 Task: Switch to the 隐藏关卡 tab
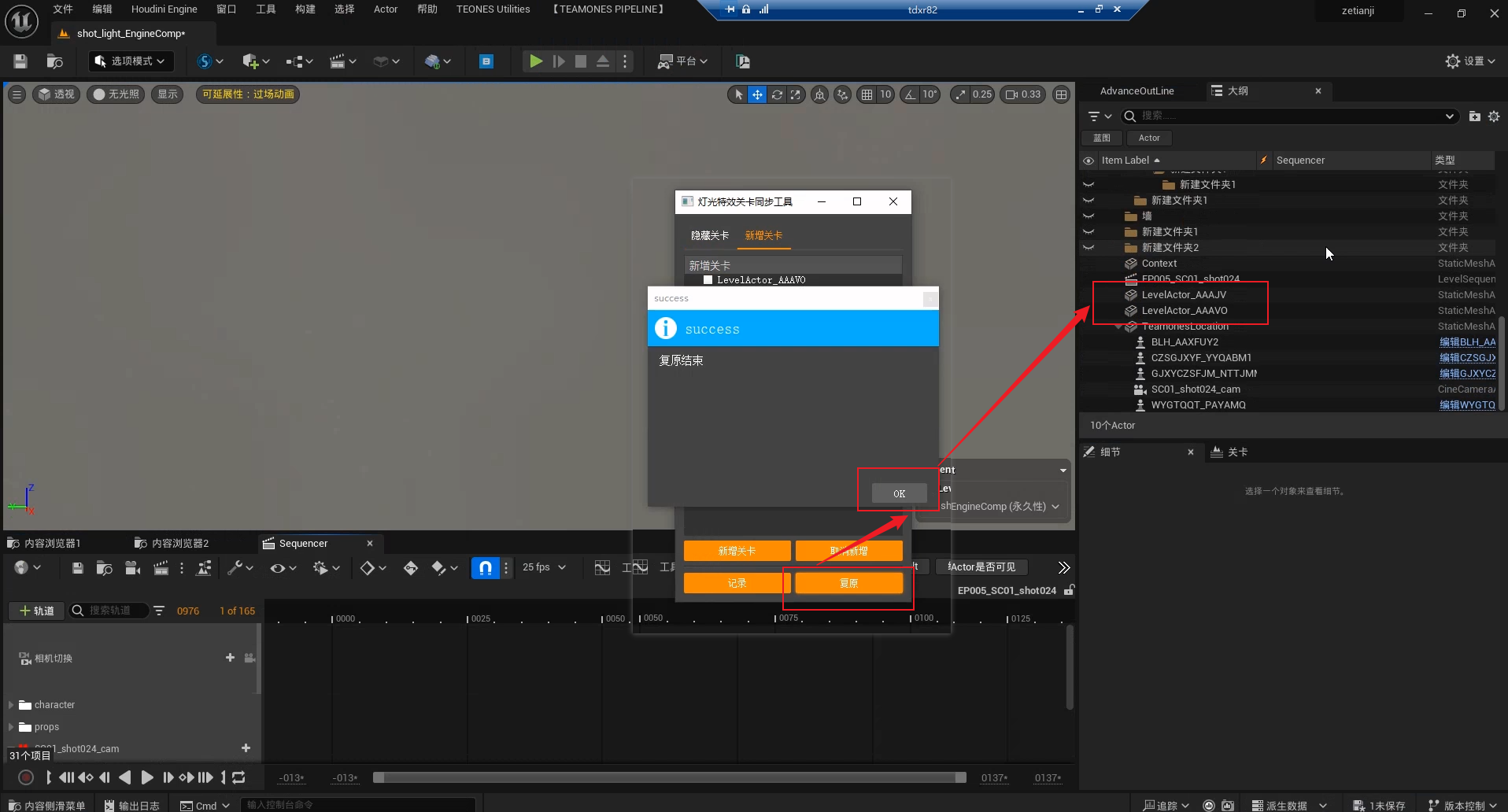tap(709, 235)
